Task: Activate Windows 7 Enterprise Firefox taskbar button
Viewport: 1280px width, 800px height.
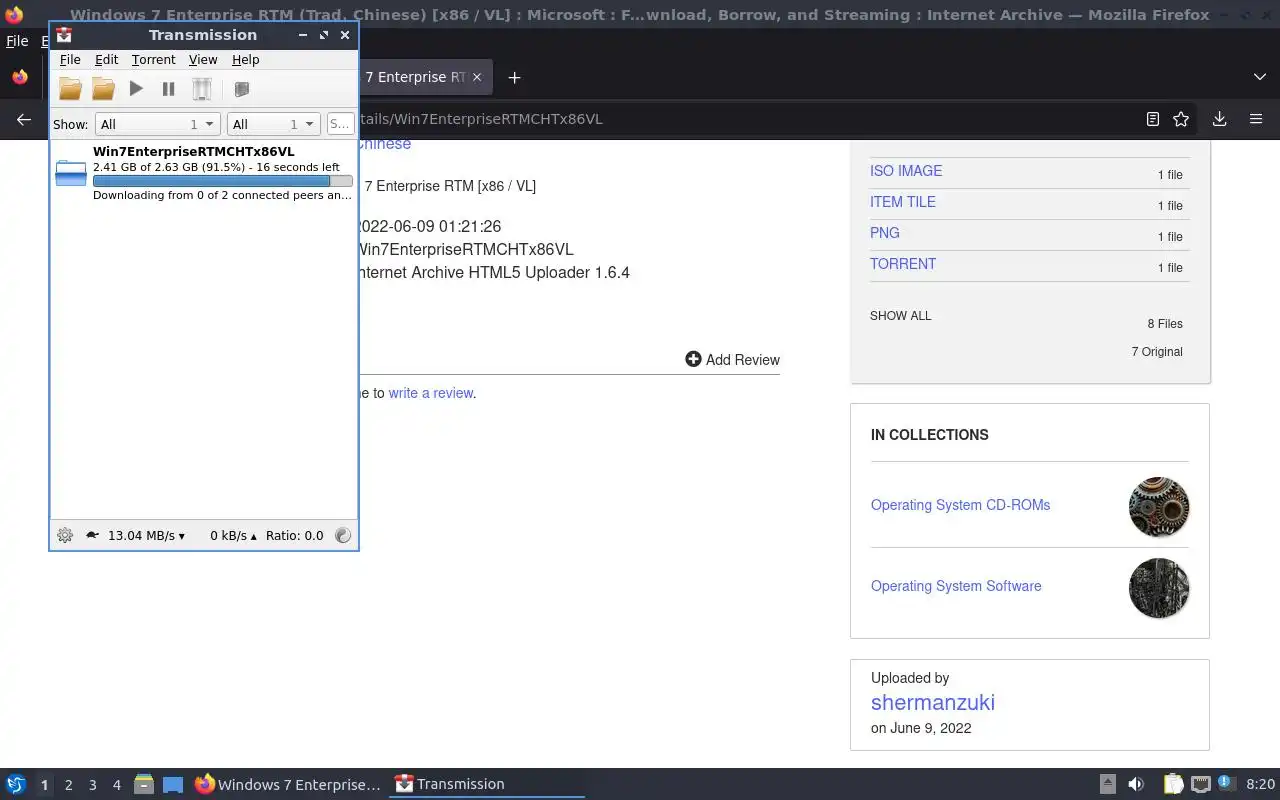Action: pyautogui.click(x=288, y=784)
